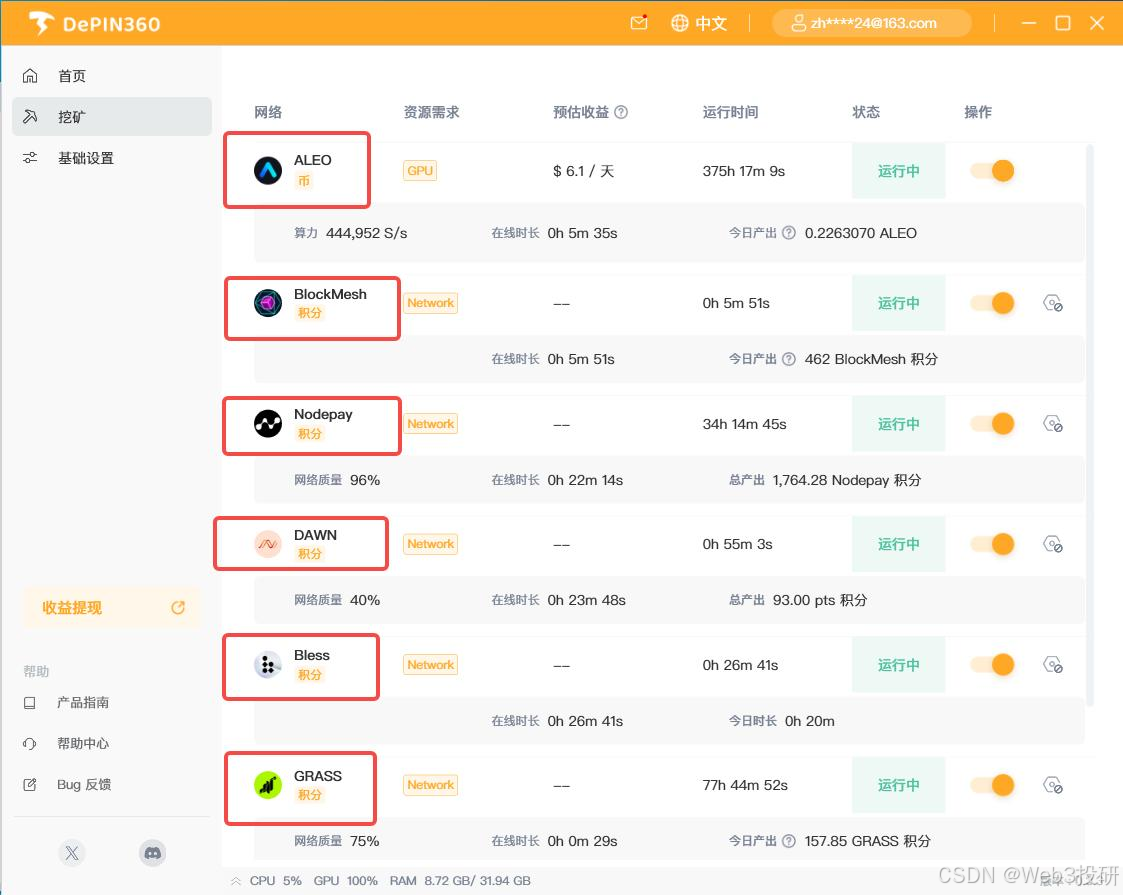The width and height of the screenshot is (1123, 895).
Task: Open GRASS account settings icon
Action: click(x=1053, y=785)
